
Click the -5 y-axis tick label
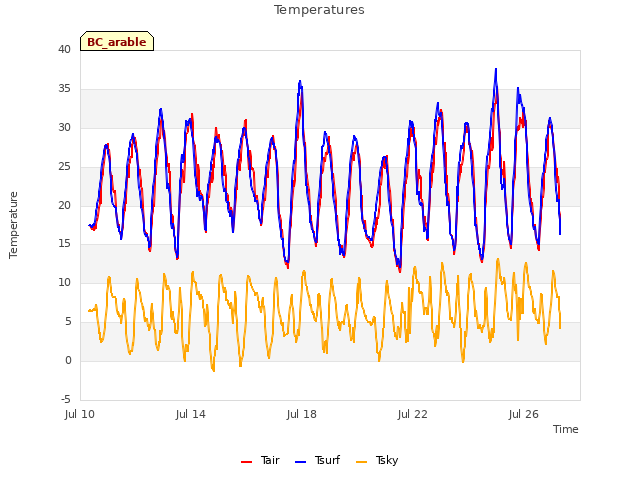(66, 399)
